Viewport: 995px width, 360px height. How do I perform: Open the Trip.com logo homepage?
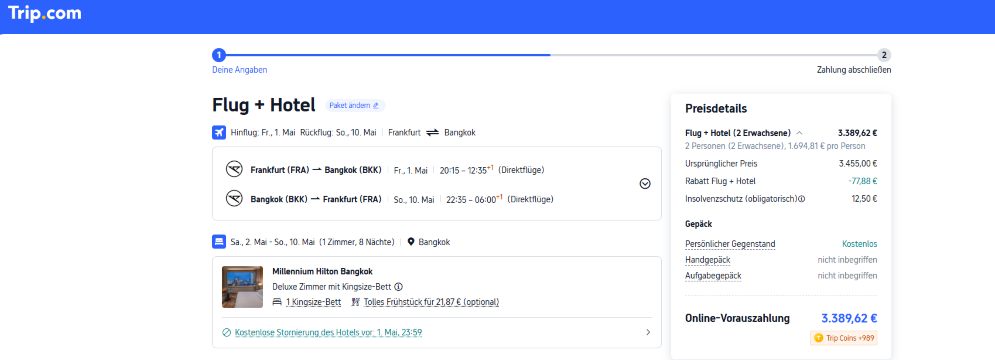44,13
